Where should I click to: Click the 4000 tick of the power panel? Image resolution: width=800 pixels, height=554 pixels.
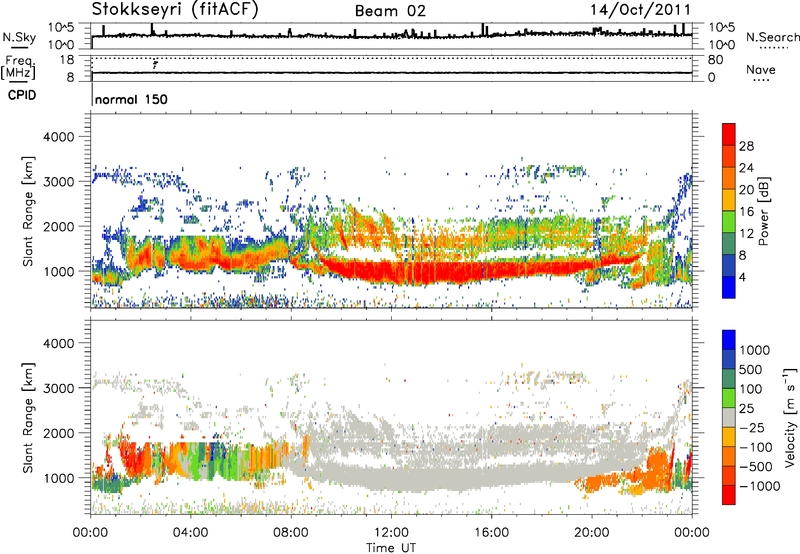pyautogui.click(x=58, y=137)
